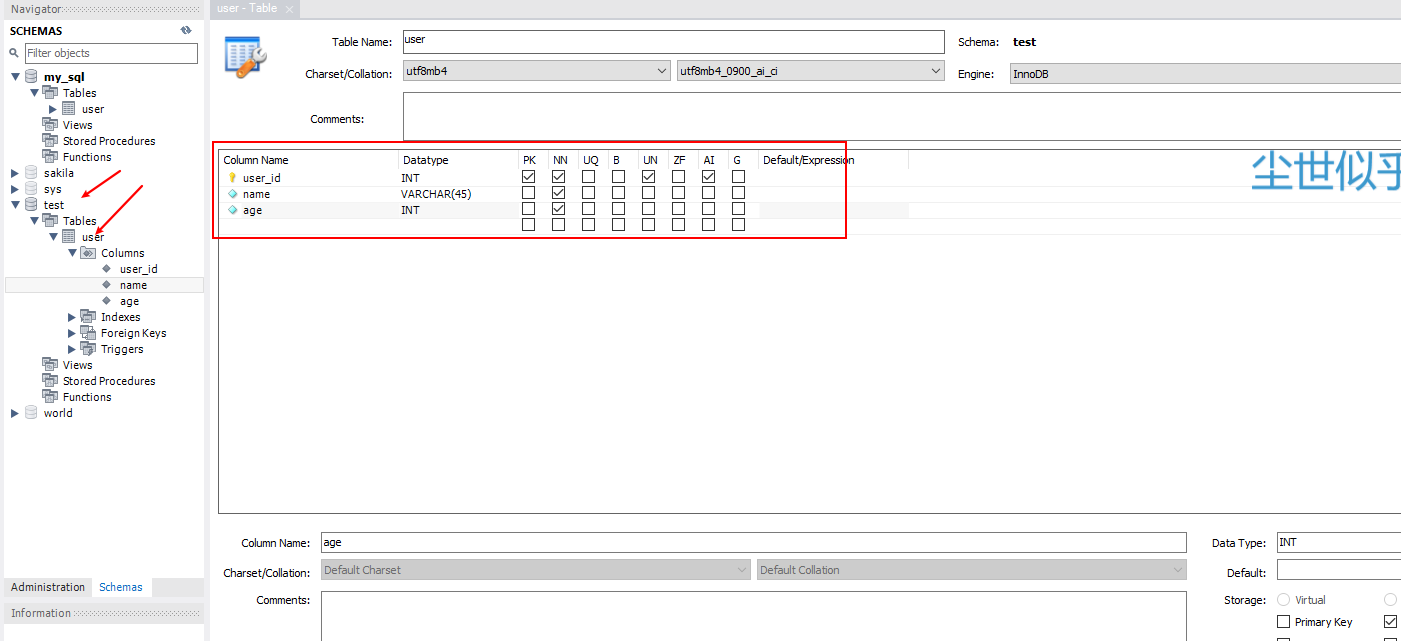Screen dimensions: 1401x641
Task: Click the my_sql database icon
Action: tap(31, 77)
